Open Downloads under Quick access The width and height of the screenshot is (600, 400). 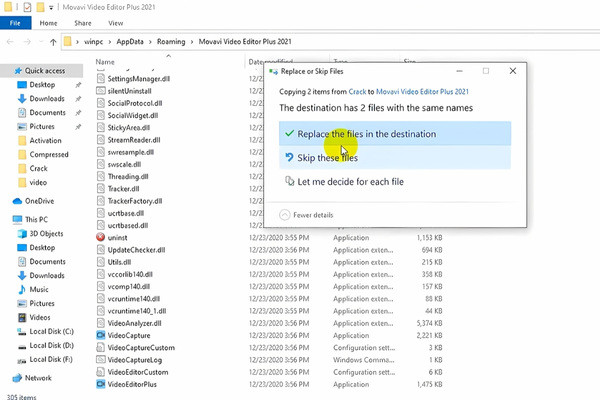47,99
